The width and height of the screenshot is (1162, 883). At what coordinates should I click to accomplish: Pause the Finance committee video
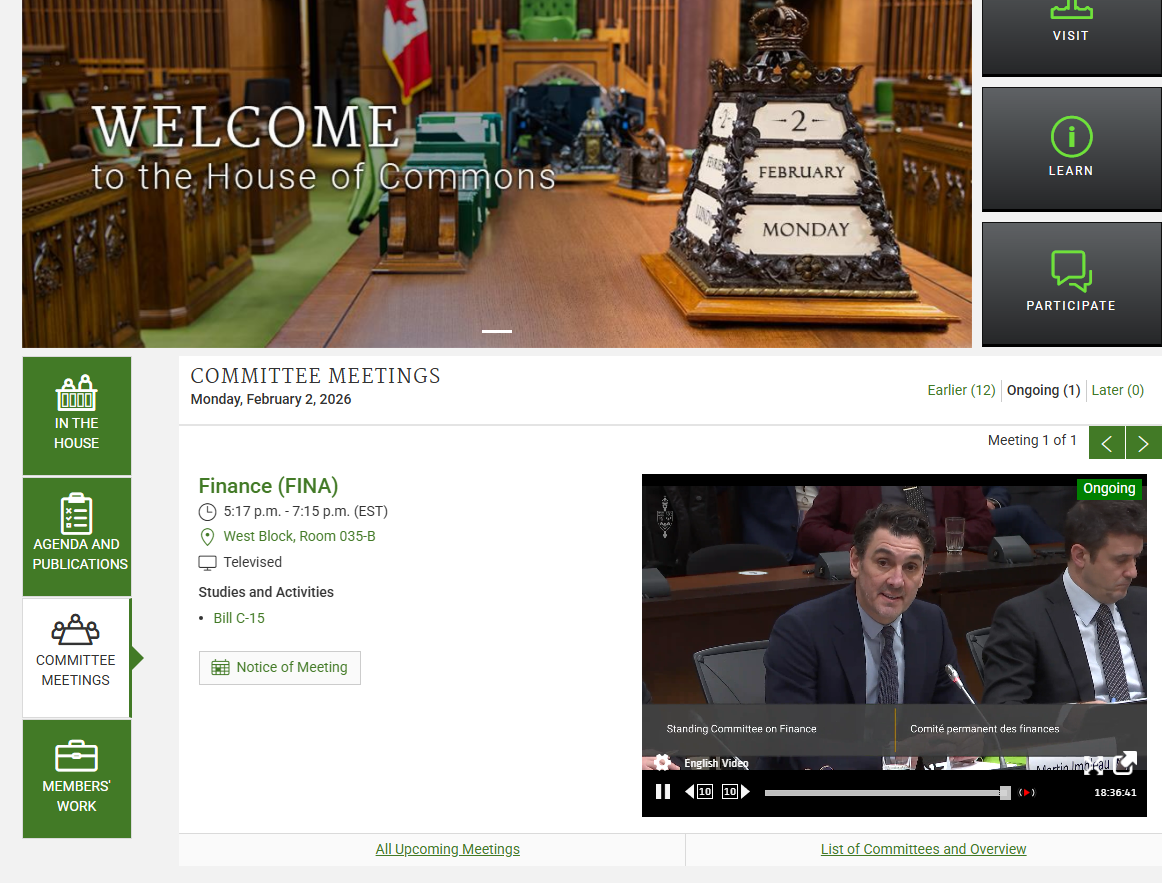tap(662, 792)
